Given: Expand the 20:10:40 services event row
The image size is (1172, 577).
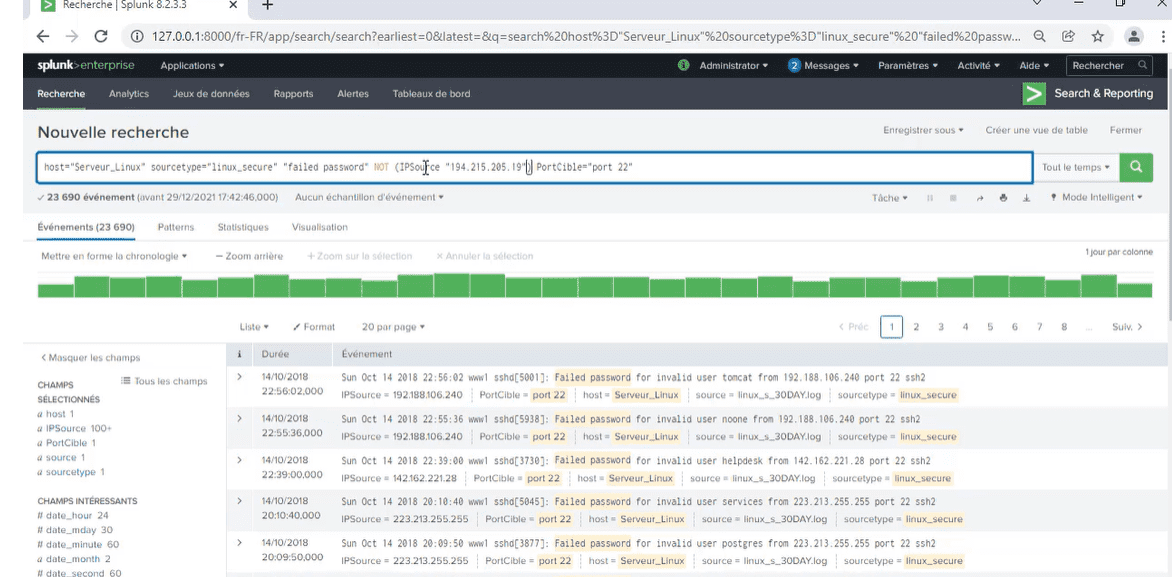Looking at the screenshot, I should tap(239, 501).
